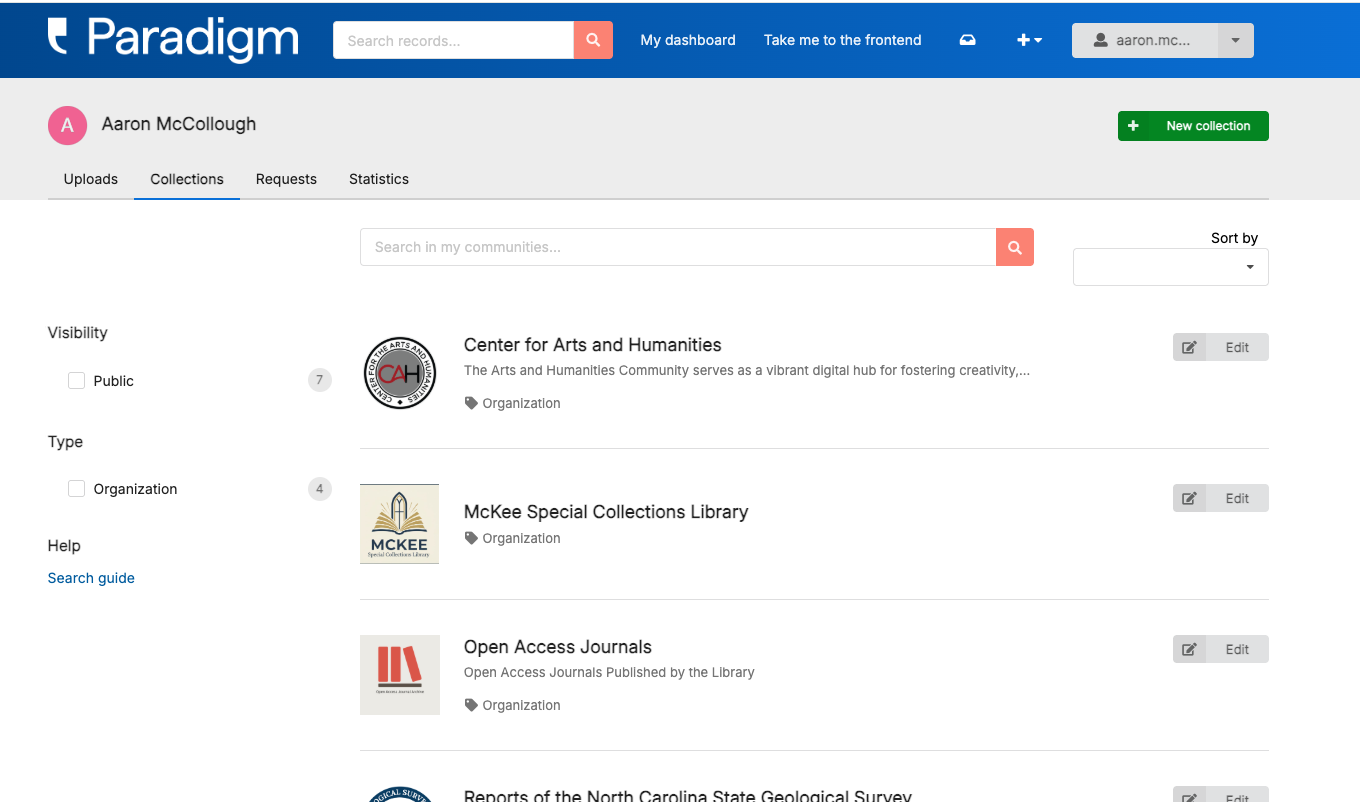
Task: Click the Open Access Journals description text
Action: point(609,672)
